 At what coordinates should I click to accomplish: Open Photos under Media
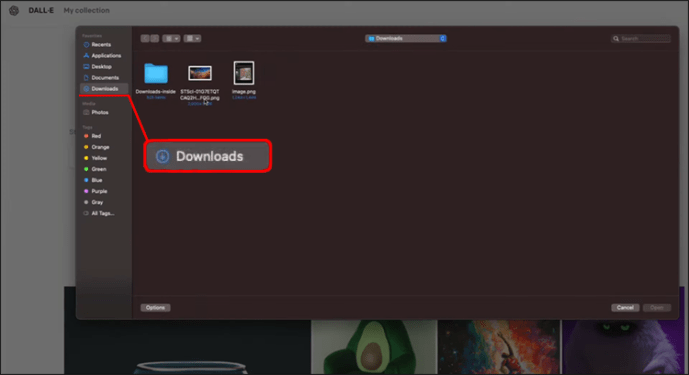[96, 112]
